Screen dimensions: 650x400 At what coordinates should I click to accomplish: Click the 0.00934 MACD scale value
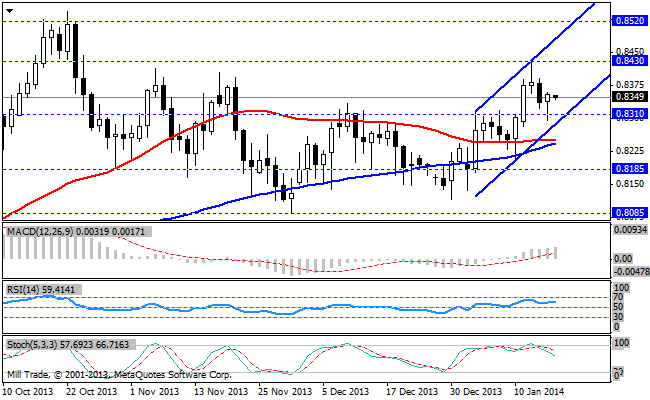(630, 229)
